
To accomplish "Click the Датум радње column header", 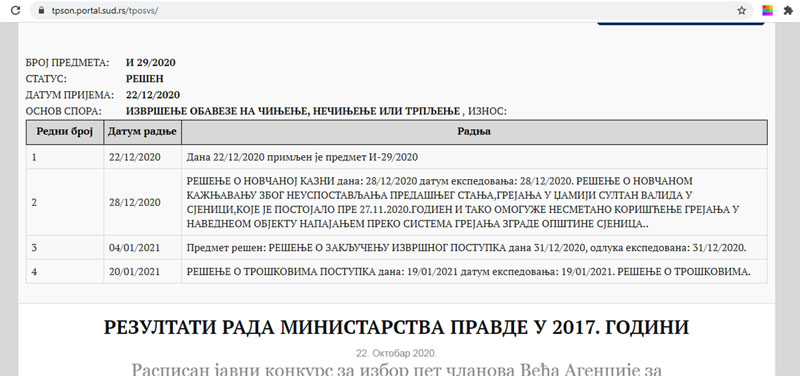I will [143, 132].
